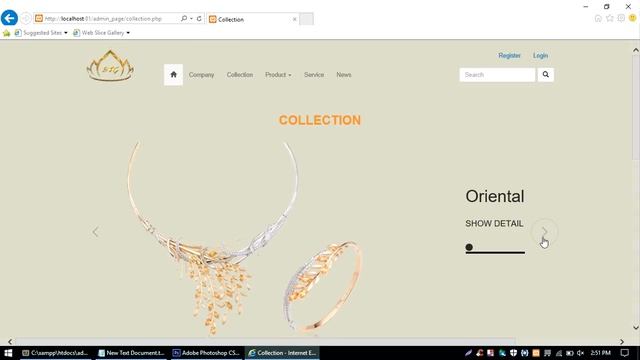Screen dimensions: 640x360
Task: Click the orange XAMPP tray icon
Action: click(536, 353)
